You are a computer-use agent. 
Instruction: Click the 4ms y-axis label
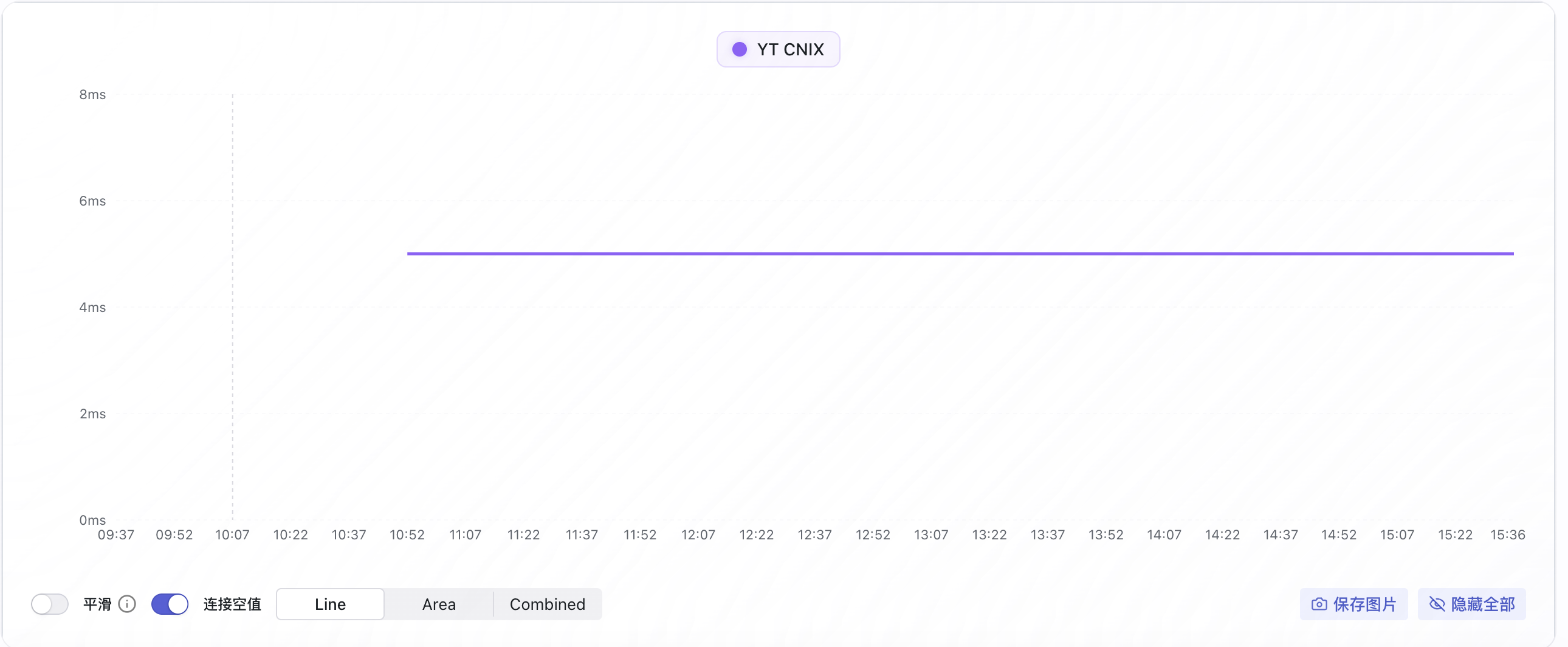pyautogui.click(x=92, y=307)
